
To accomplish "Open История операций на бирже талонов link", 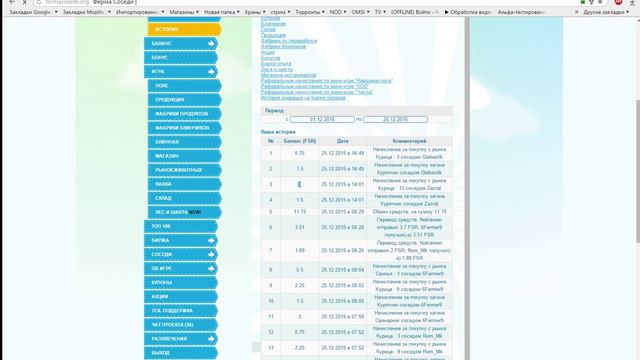I will (x=303, y=98).
